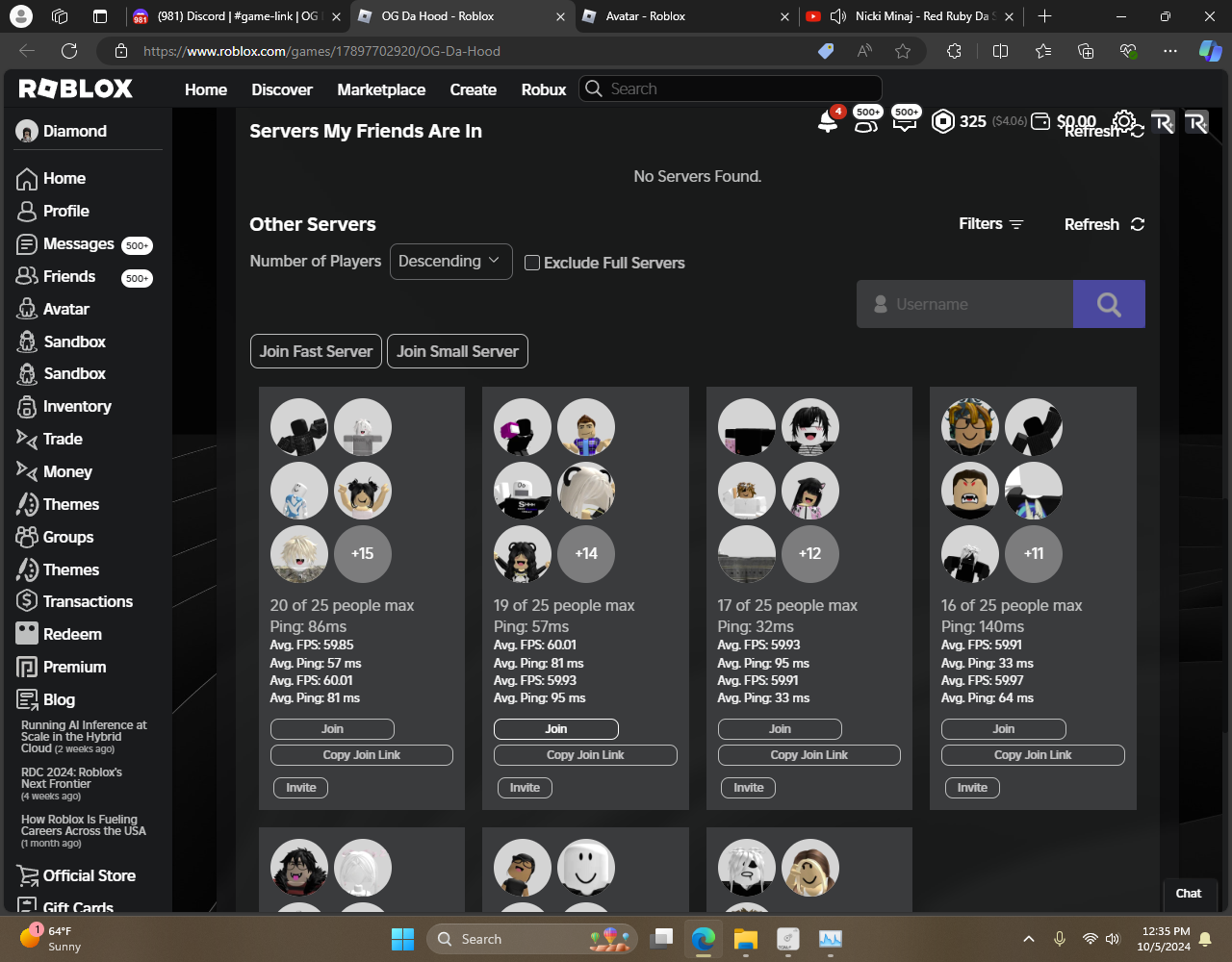Open the Blog sidebar icon
1232x962 pixels.
click(27, 700)
